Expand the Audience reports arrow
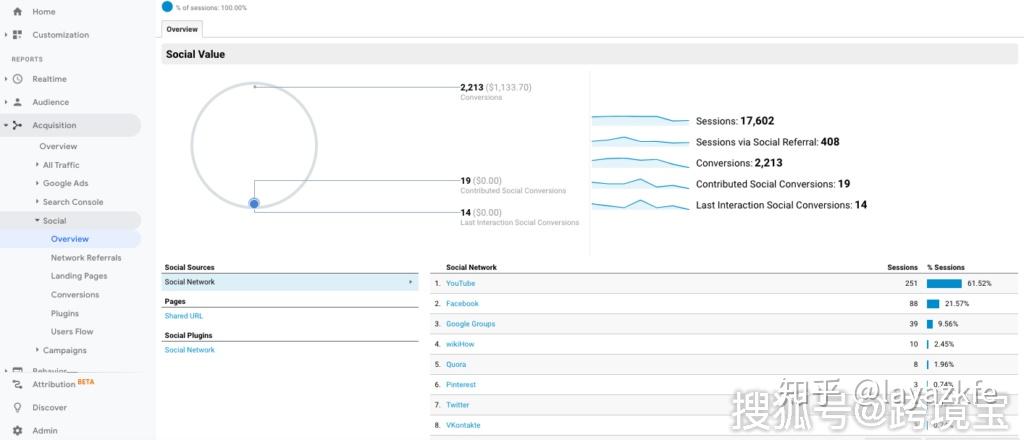 [6, 102]
